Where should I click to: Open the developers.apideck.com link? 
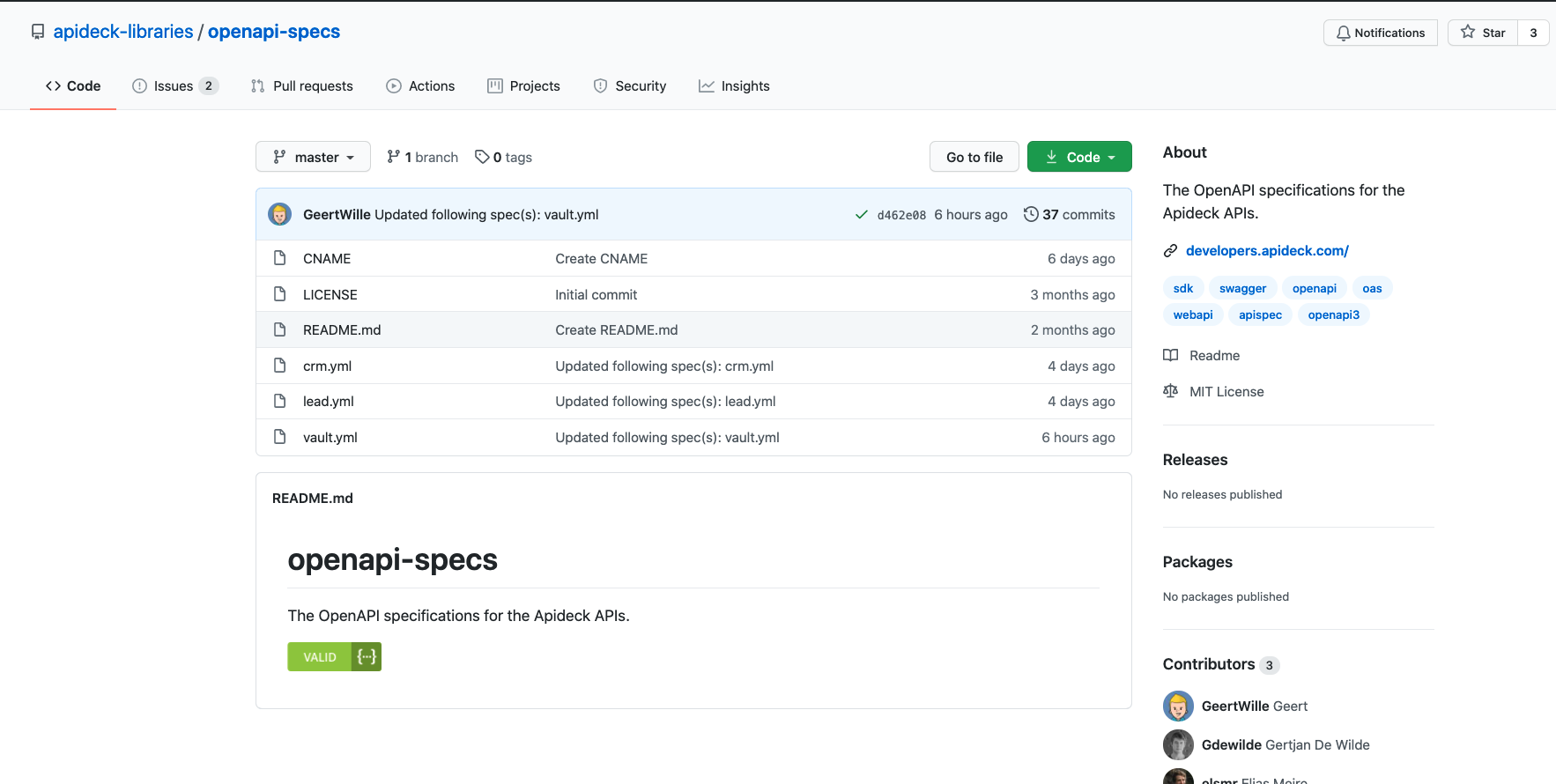(x=1267, y=251)
